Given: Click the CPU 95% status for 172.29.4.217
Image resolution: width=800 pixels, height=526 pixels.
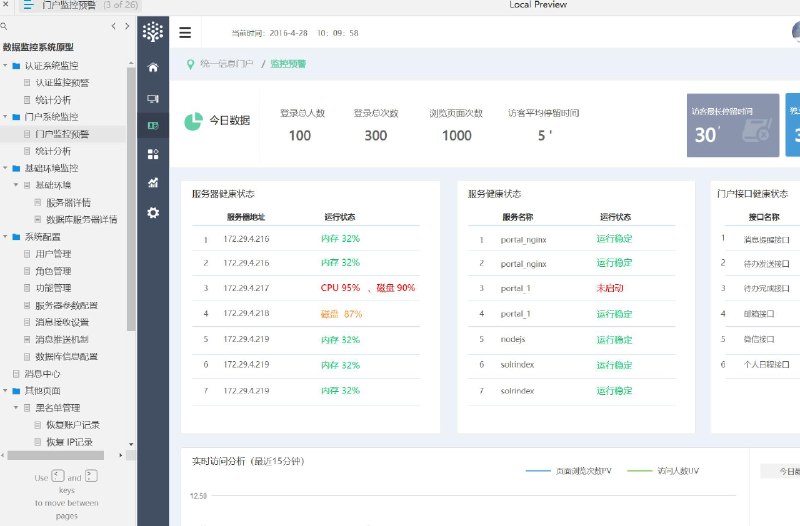Looking at the screenshot, I should tap(340, 288).
